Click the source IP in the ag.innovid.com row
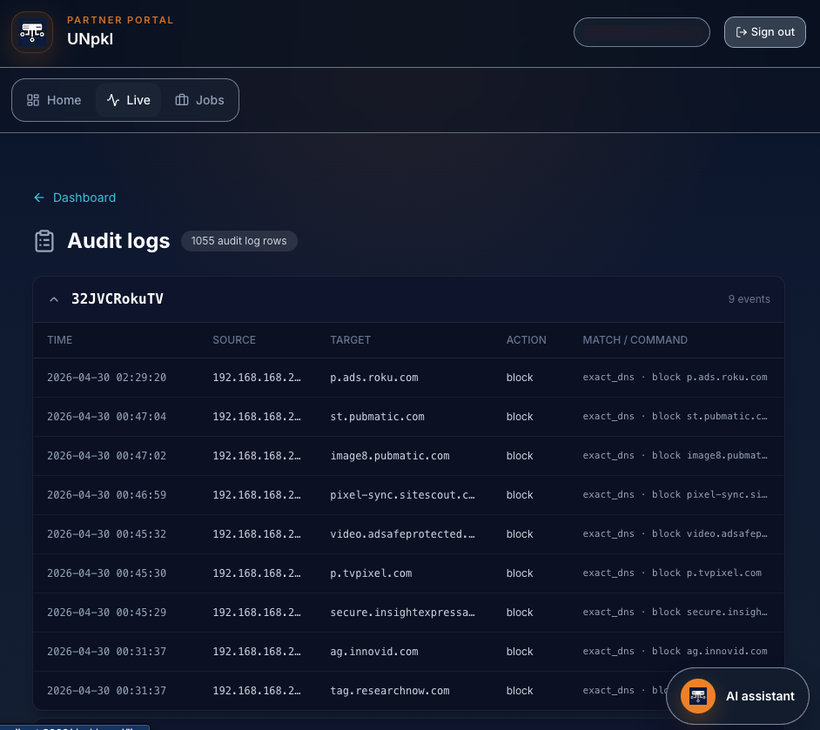The image size is (820, 730). click(256, 652)
